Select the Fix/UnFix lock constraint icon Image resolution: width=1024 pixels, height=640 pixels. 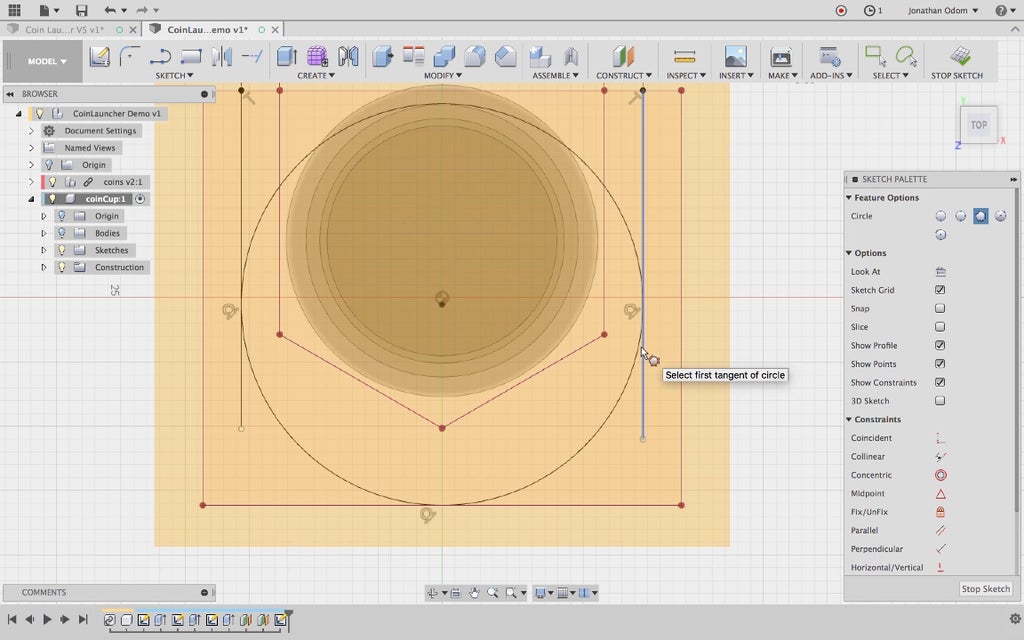[940, 512]
